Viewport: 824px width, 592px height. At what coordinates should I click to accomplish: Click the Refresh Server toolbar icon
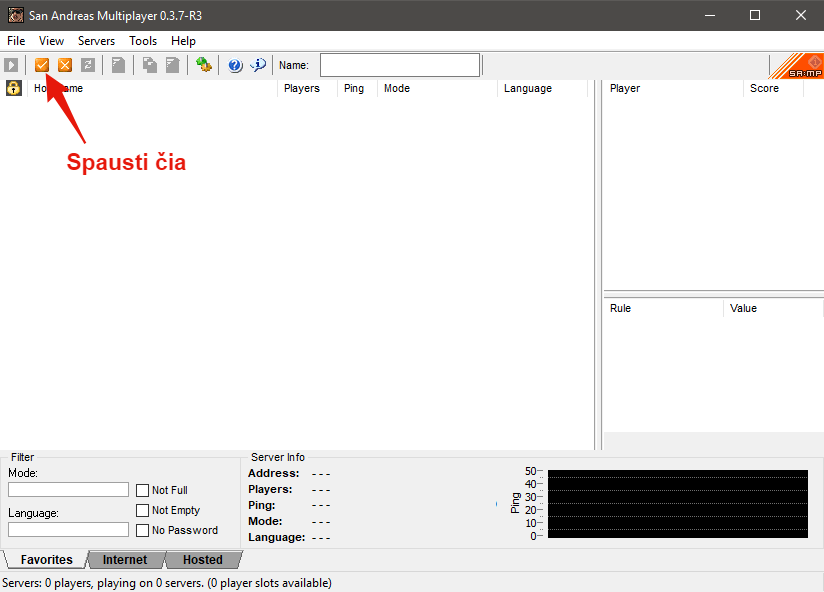click(x=88, y=65)
